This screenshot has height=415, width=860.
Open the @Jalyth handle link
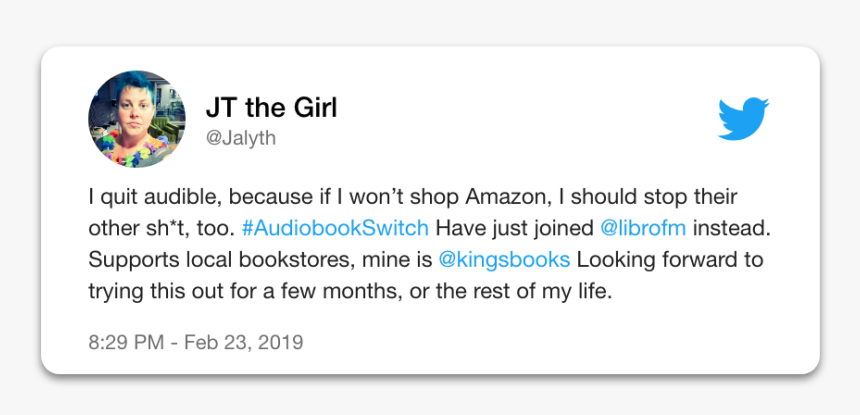[x=241, y=139]
